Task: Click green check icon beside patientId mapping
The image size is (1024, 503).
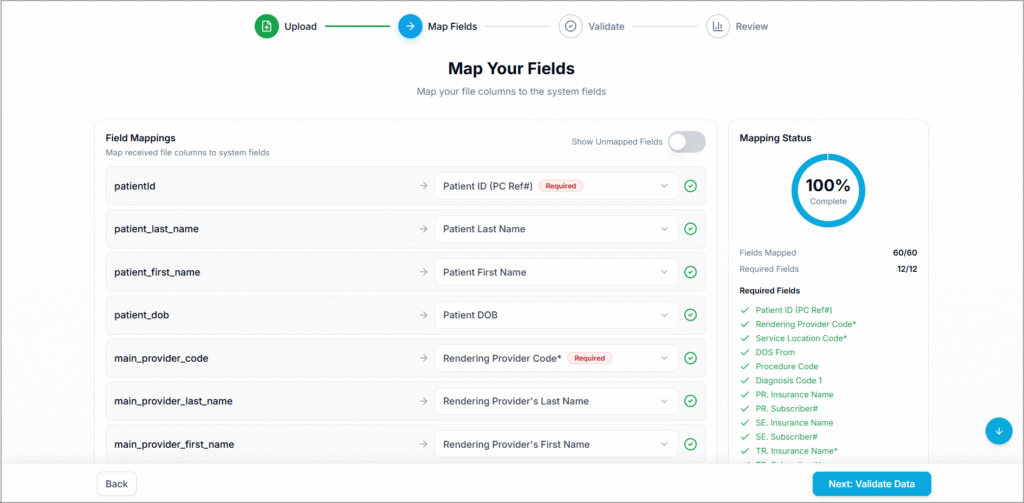Action: click(690, 186)
